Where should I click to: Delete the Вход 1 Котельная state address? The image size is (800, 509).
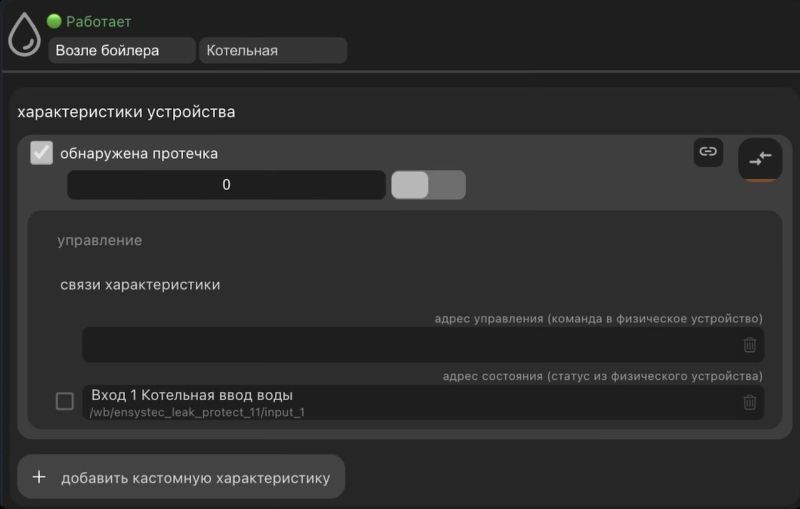point(749,402)
